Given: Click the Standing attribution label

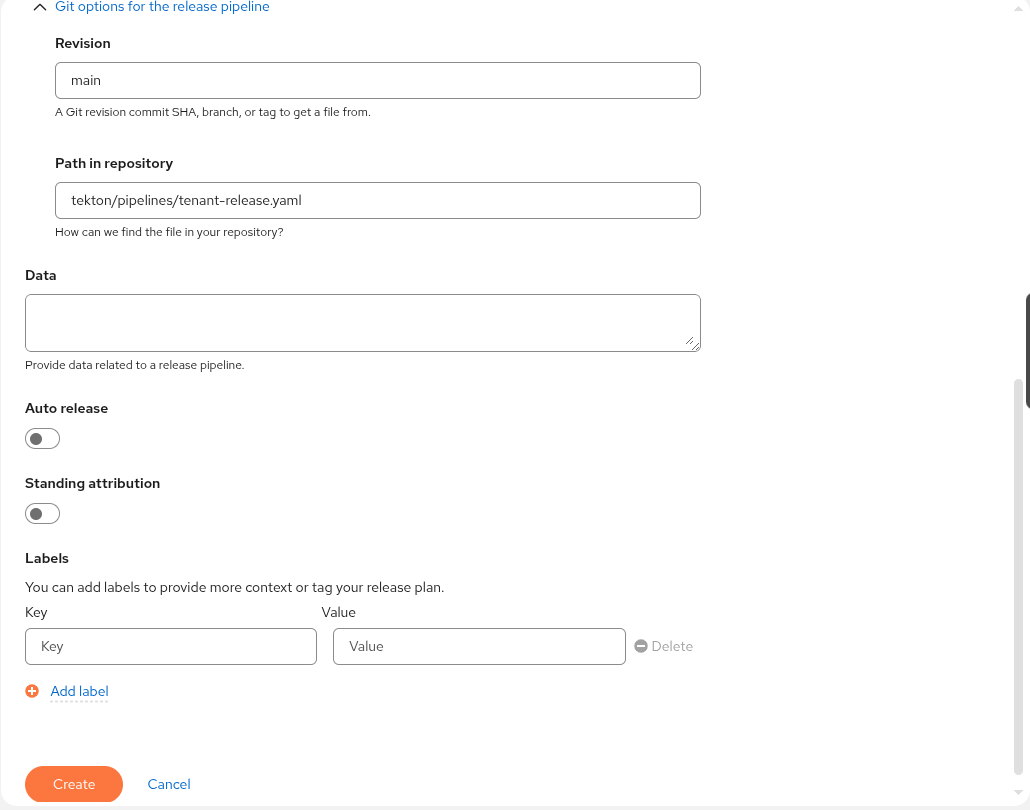Looking at the screenshot, I should click(93, 484).
